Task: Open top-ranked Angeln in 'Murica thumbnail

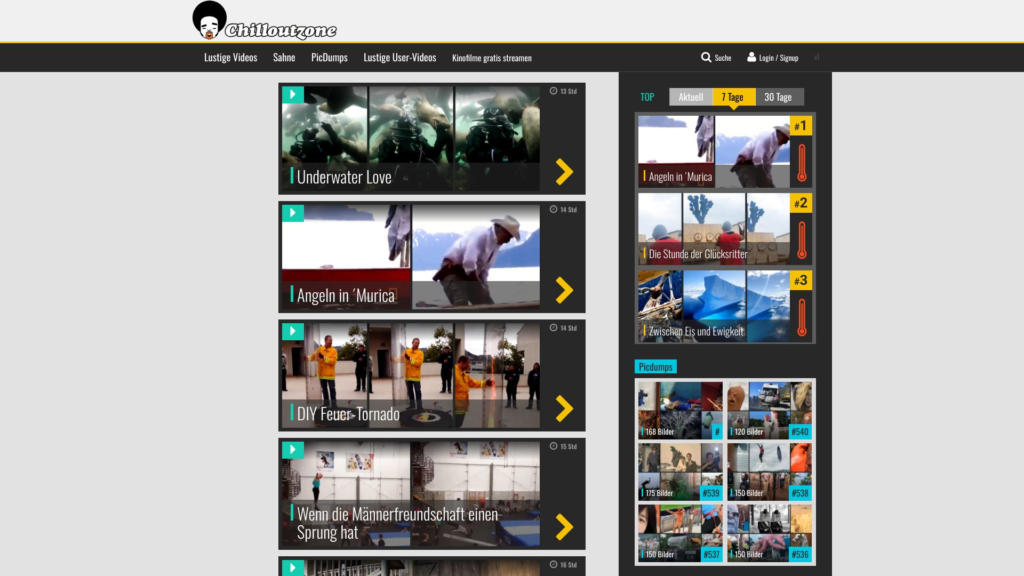Action: [x=714, y=152]
